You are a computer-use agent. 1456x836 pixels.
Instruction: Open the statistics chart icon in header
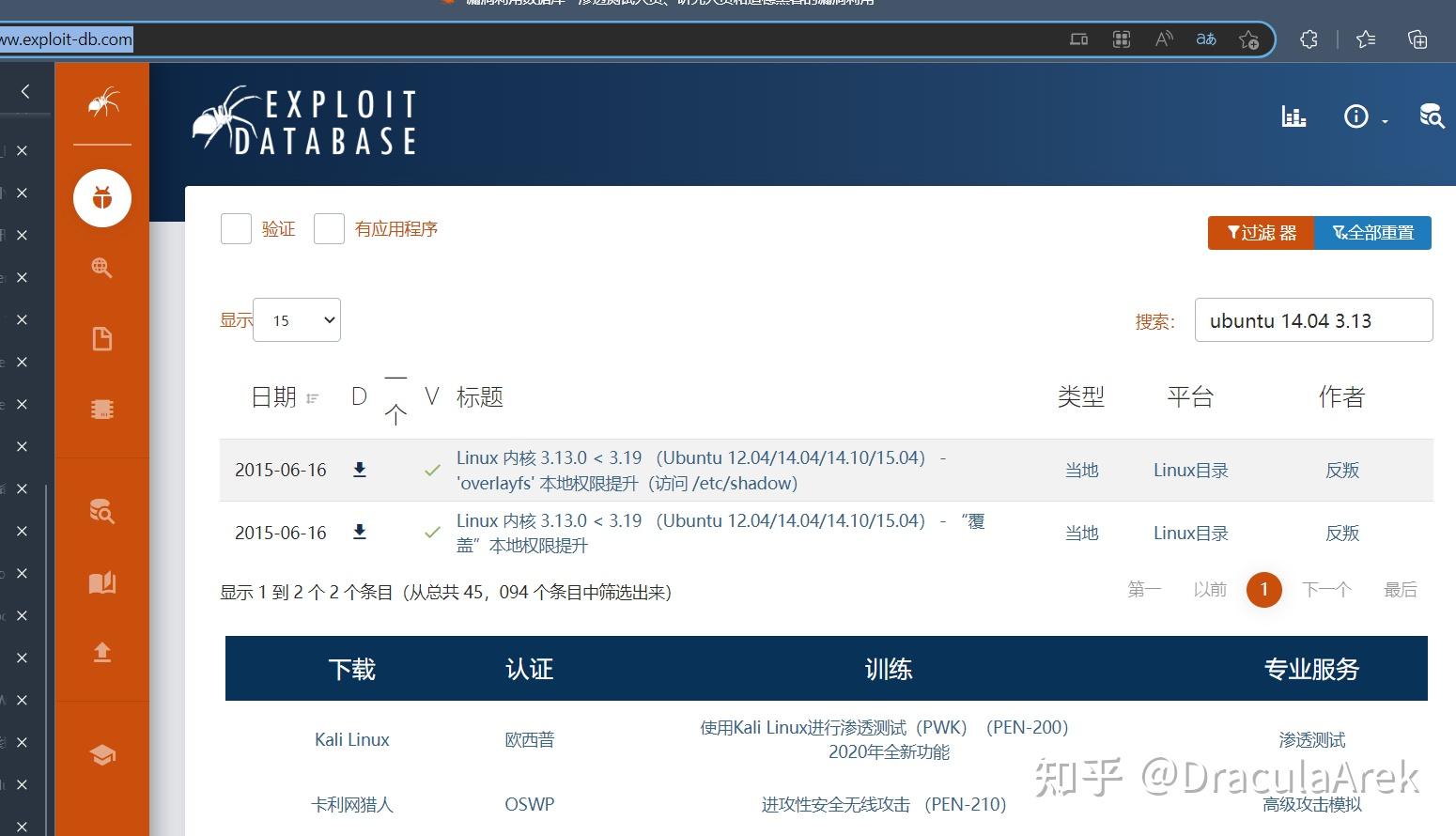point(1293,116)
